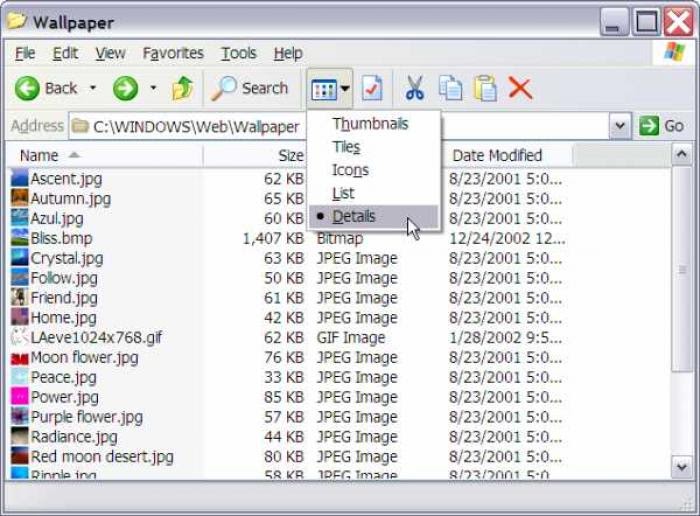Open the Favorites menu
This screenshot has width=700, height=516.
coord(173,53)
